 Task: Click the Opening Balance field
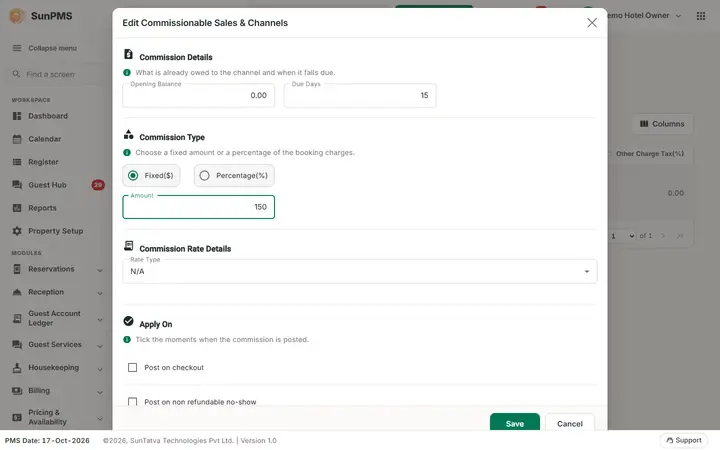coord(198,96)
